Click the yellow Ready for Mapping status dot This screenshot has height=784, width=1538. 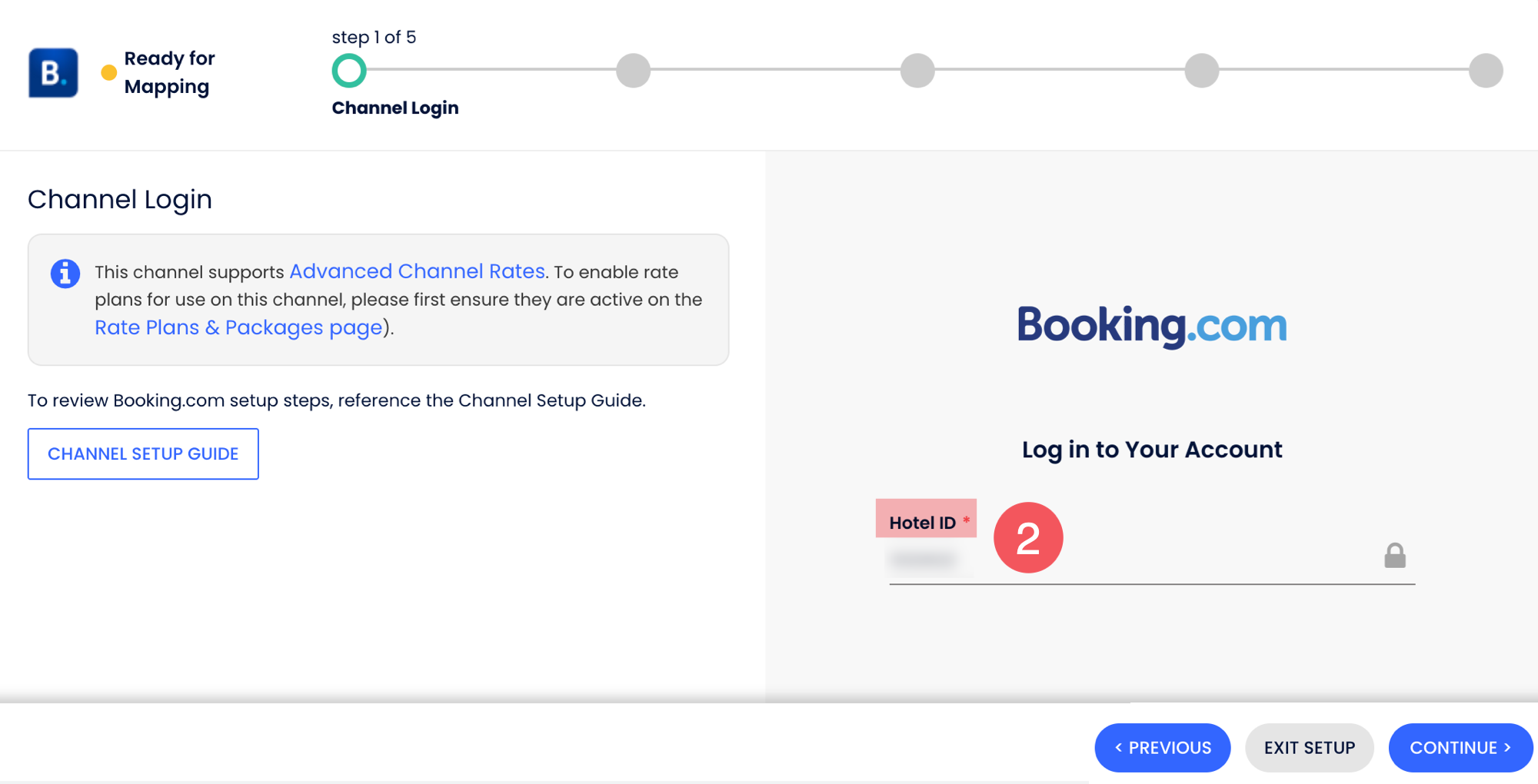tap(109, 73)
